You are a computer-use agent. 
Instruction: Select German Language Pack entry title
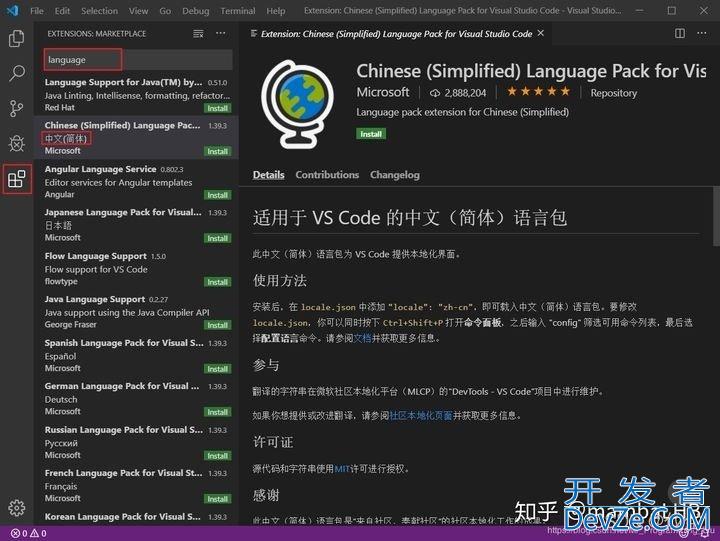point(122,386)
